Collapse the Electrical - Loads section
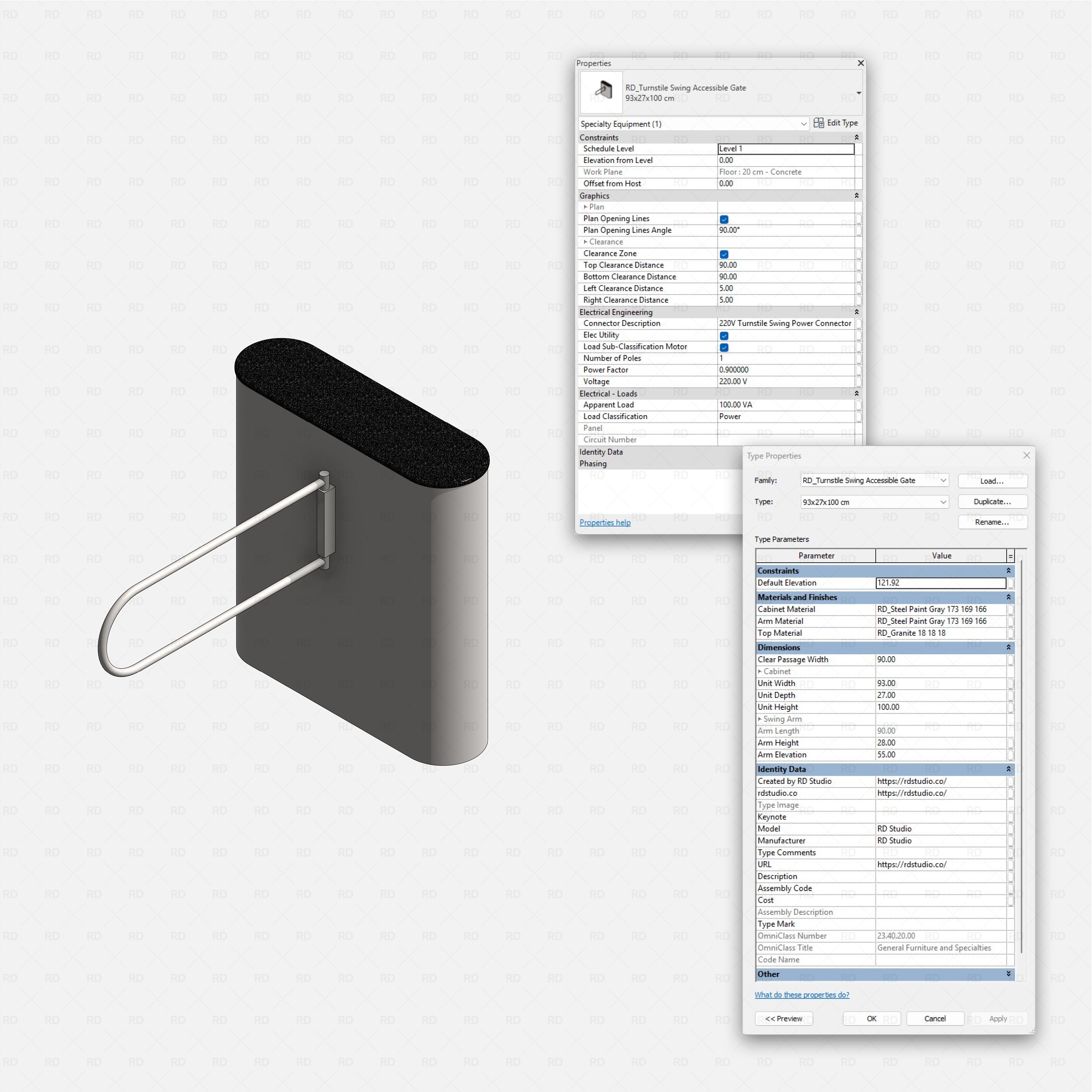This screenshot has height=1092, width=1092. pyautogui.click(x=856, y=393)
